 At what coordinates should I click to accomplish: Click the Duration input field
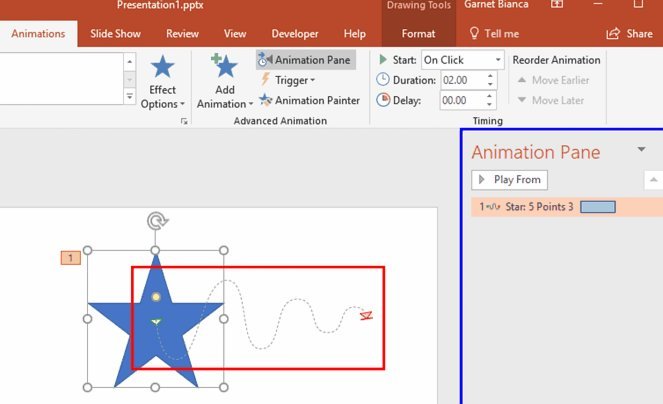pos(462,80)
